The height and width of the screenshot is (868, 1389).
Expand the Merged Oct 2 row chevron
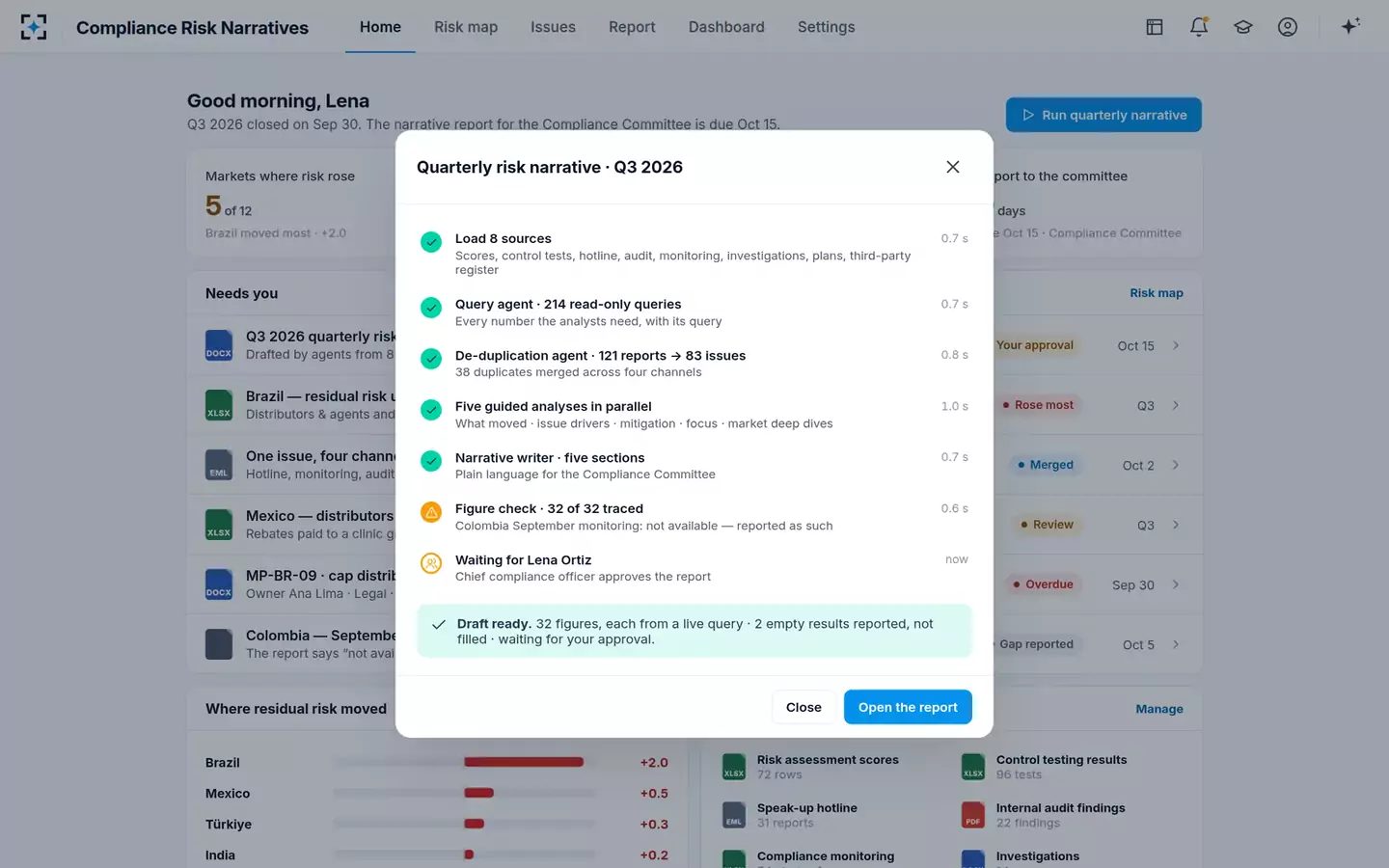[1176, 465]
